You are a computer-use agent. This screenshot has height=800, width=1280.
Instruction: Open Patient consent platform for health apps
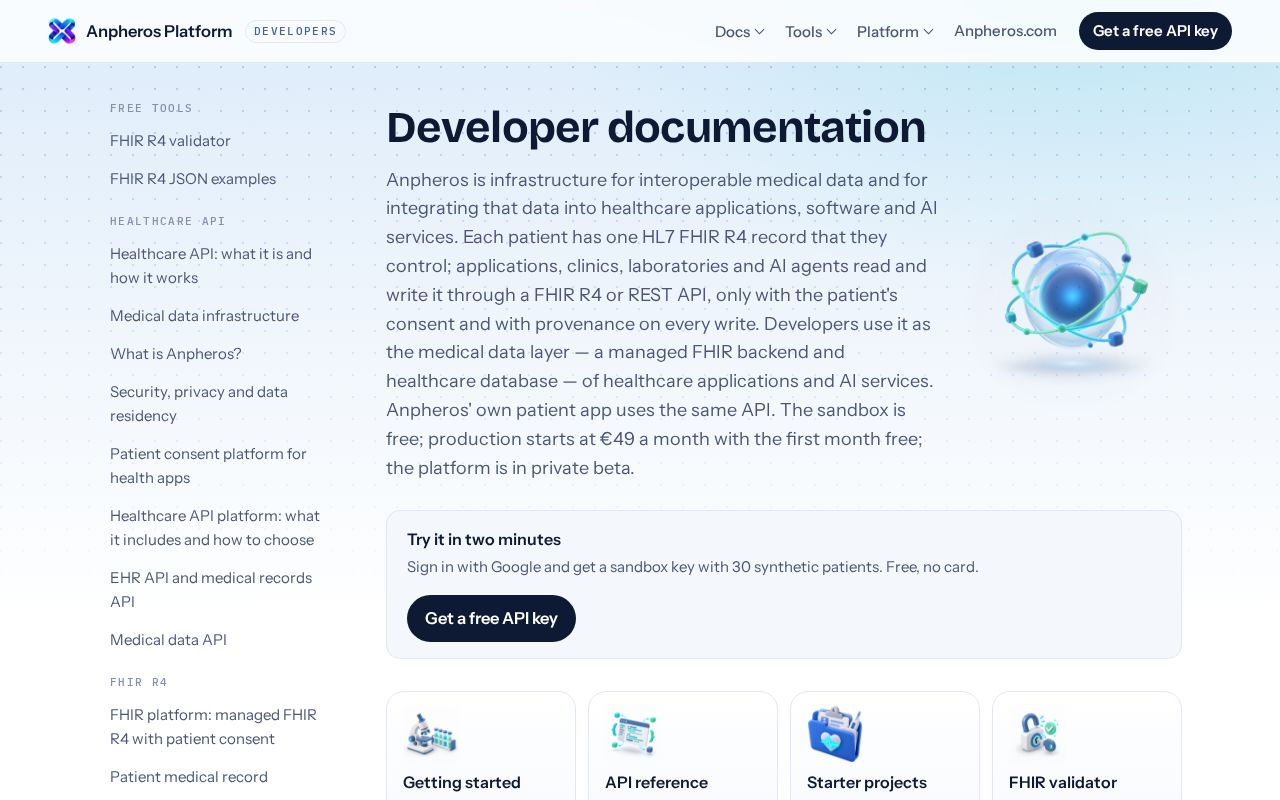[208, 466]
